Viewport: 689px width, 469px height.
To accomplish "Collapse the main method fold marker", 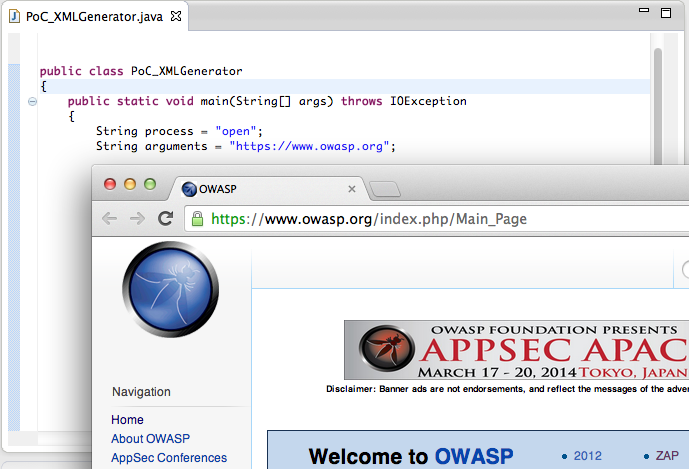I will [x=33, y=102].
